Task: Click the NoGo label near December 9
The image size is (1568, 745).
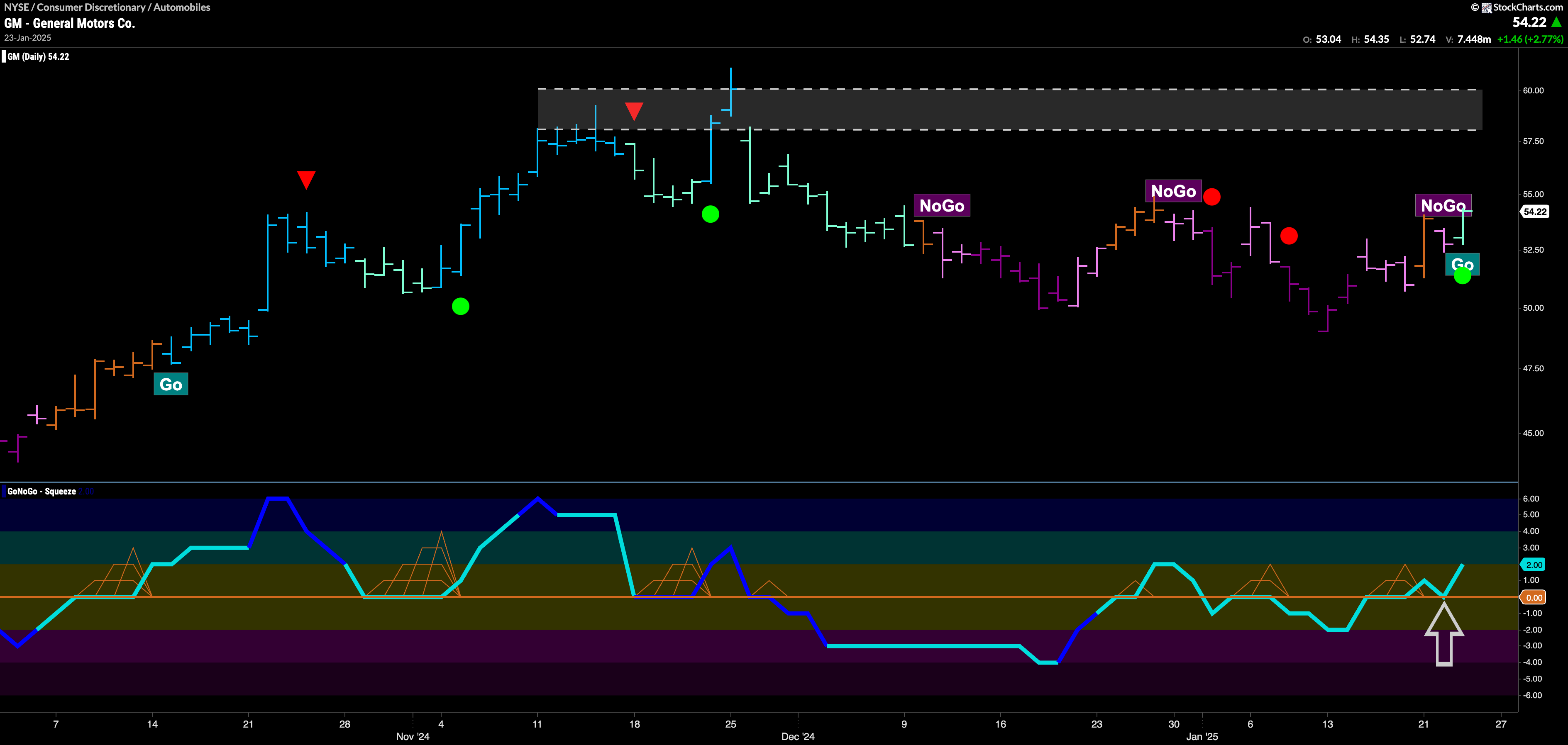Action: click(942, 206)
